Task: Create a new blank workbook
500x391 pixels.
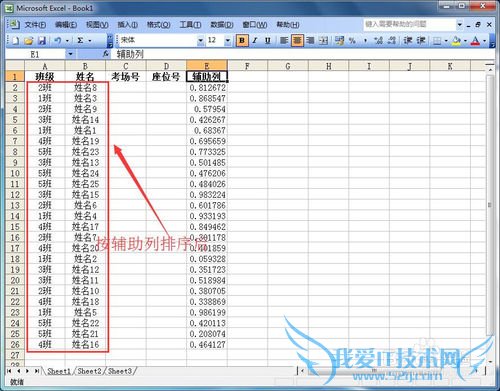Action: tap(15, 41)
